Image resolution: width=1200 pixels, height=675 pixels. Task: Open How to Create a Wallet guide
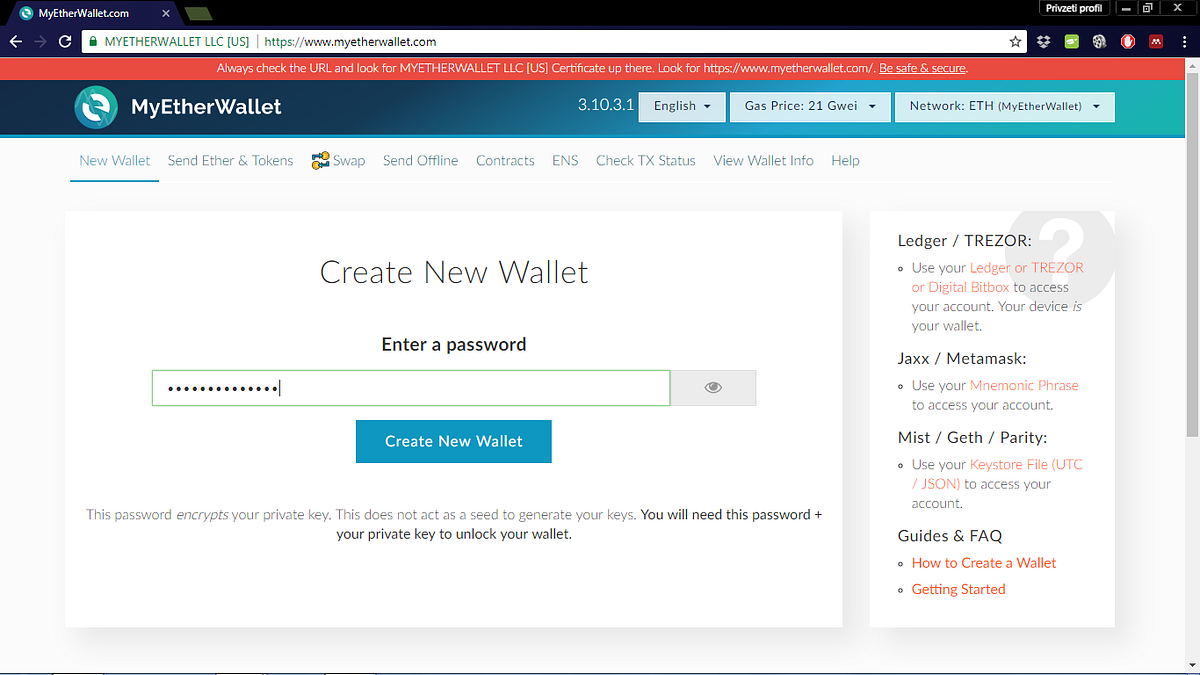tap(984, 563)
